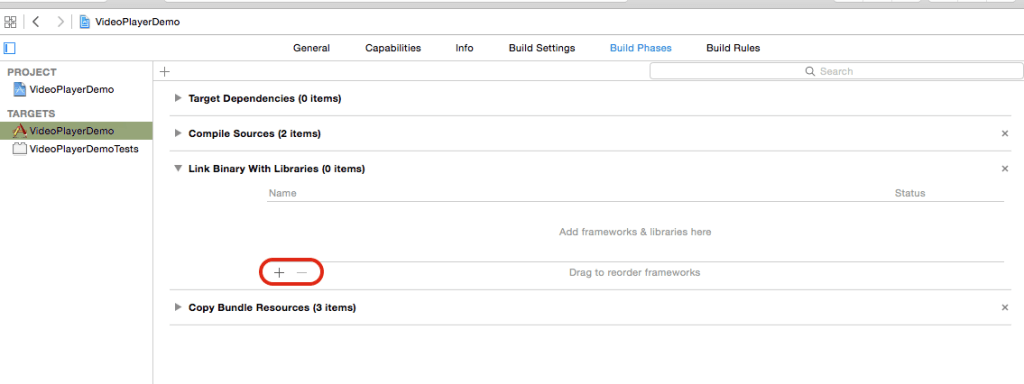This screenshot has width=1024, height=384.
Task: Open the General tab
Action: [x=312, y=48]
